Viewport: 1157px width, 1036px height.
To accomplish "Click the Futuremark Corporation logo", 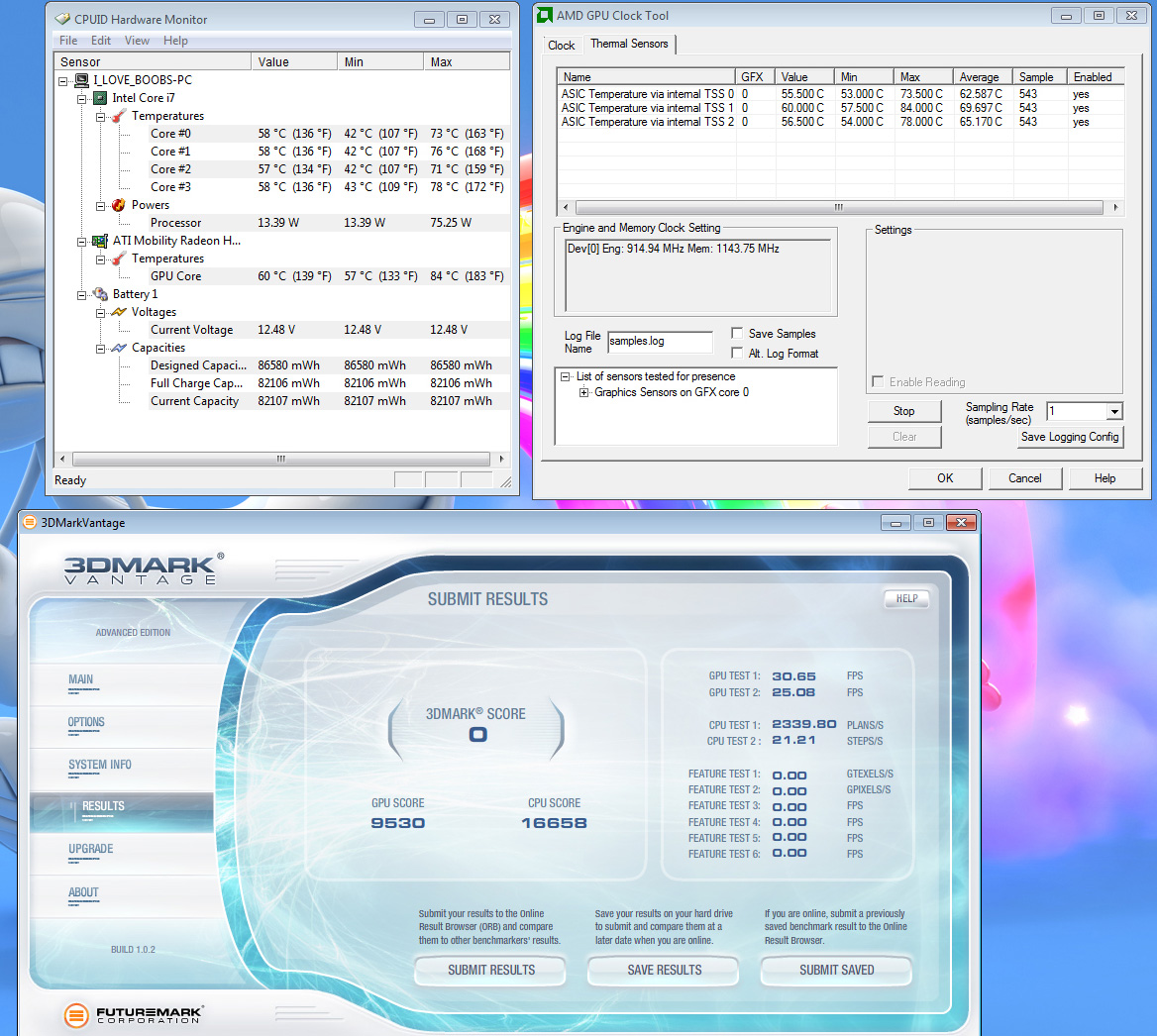I will click(134, 1015).
